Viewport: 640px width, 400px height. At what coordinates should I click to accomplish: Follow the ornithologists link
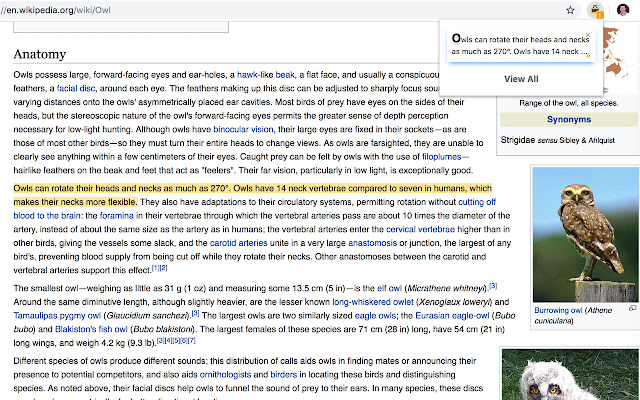point(225,375)
